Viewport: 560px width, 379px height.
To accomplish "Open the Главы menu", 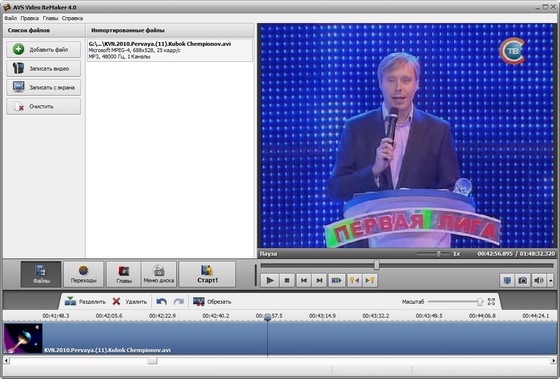I will tap(50, 18).
